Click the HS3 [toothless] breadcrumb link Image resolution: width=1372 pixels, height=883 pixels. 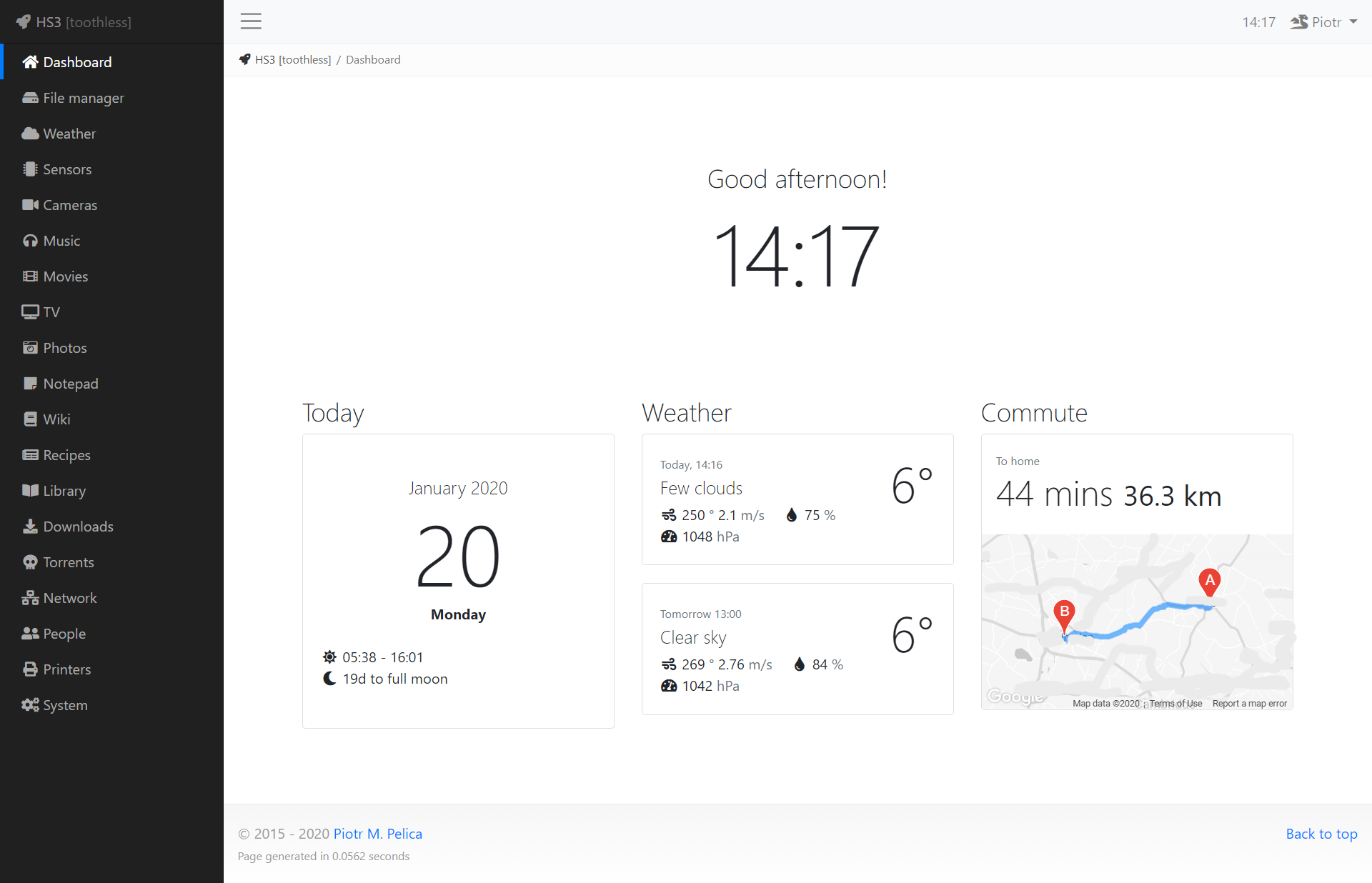(292, 60)
